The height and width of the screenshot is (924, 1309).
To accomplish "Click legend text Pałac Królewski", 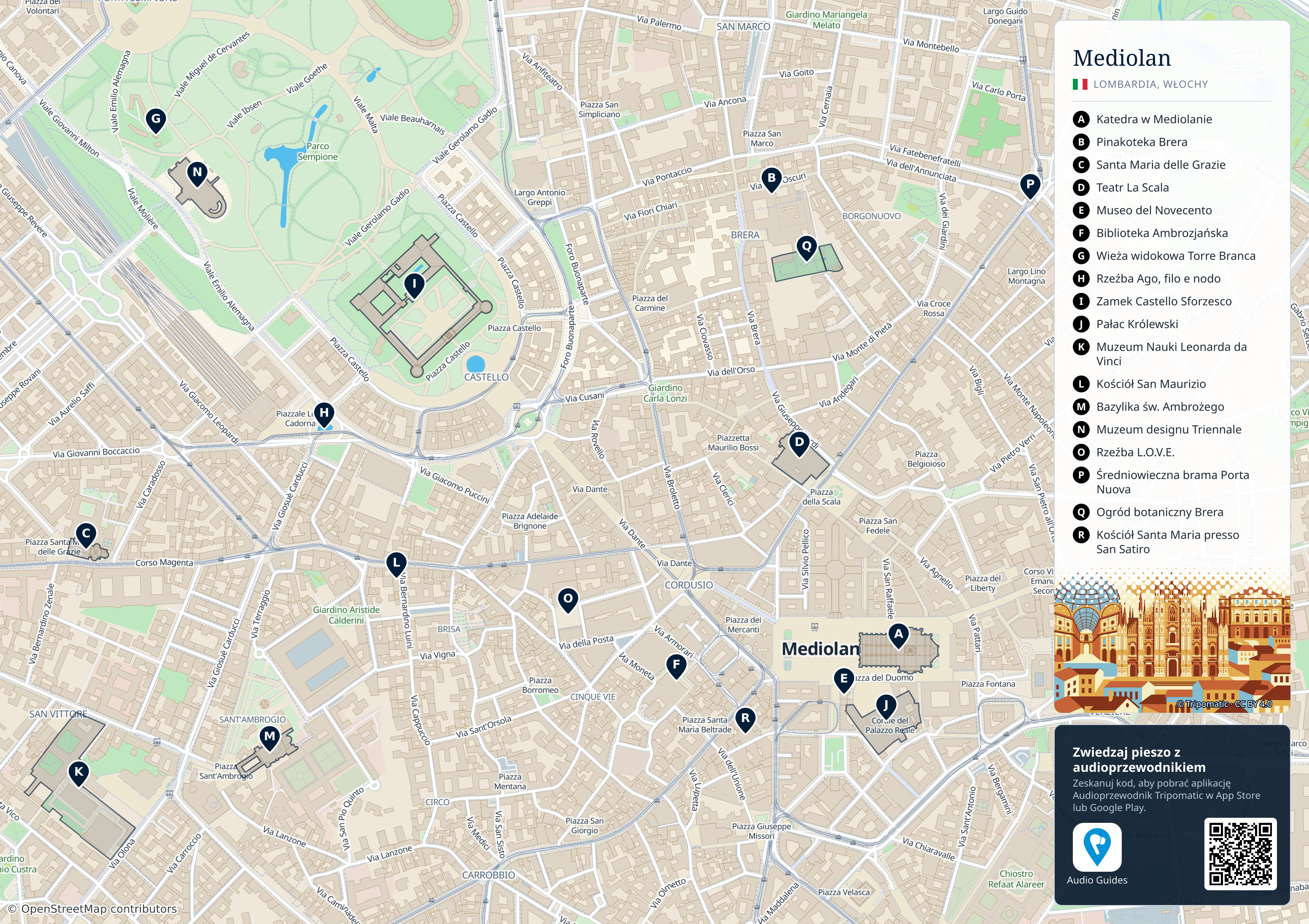I will coord(1137,324).
